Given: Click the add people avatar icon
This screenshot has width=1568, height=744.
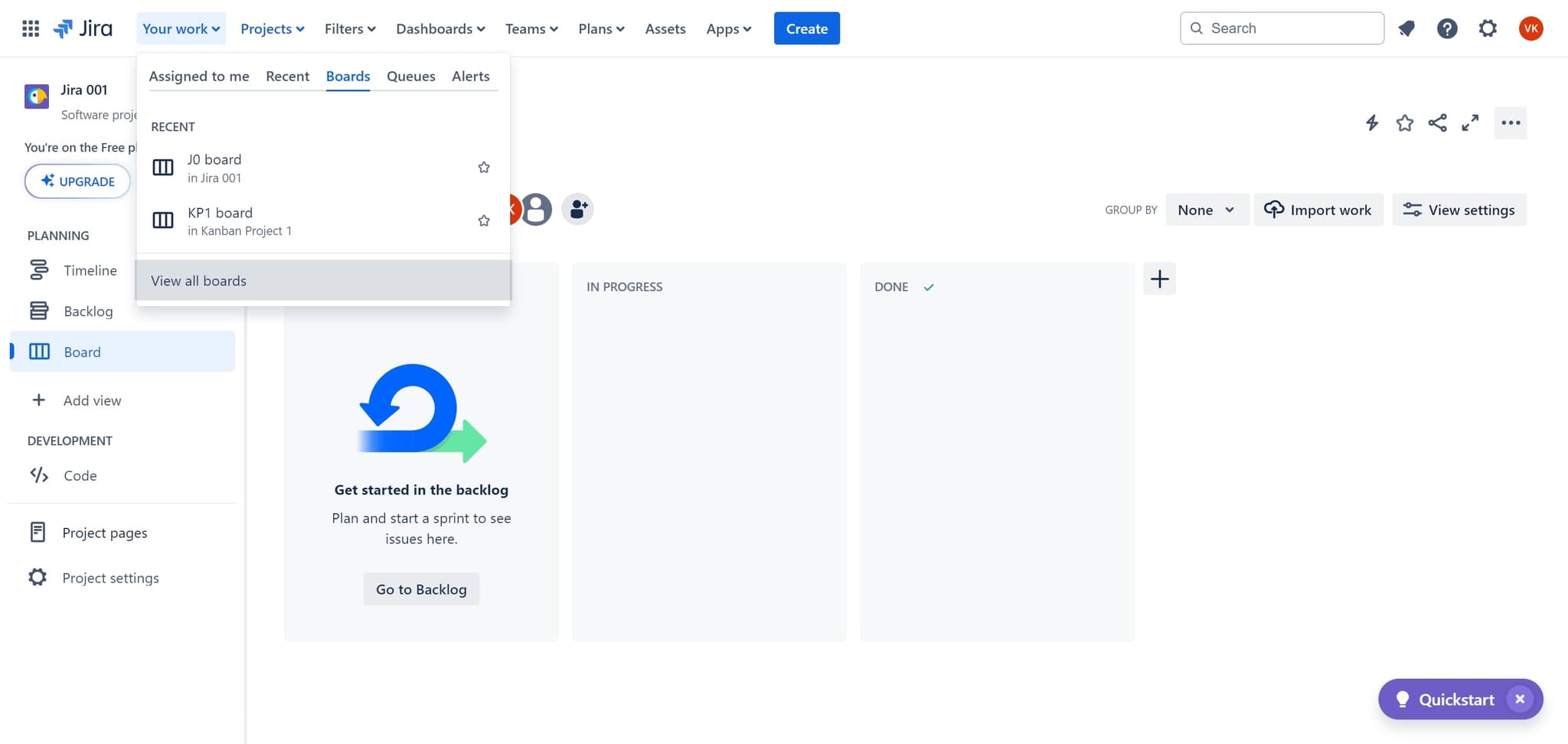Looking at the screenshot, I should 578,209.
